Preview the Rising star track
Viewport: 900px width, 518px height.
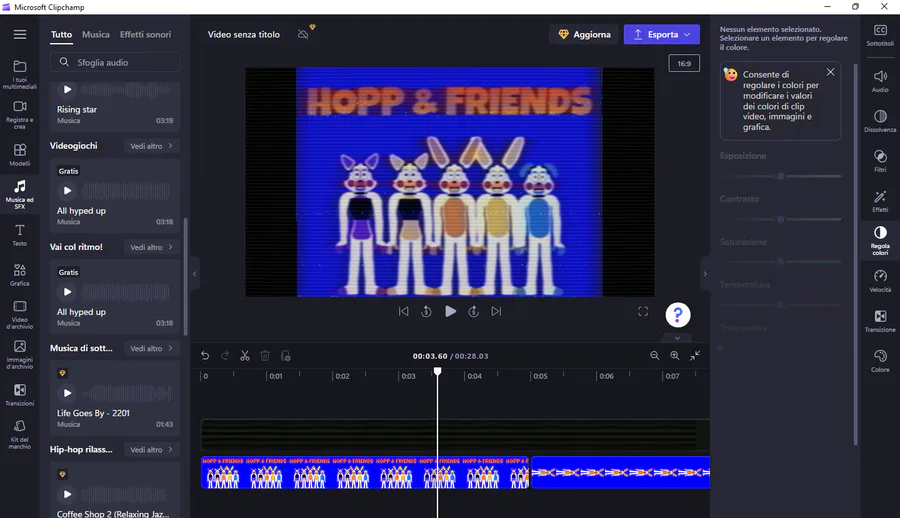click(x=67, y=90)
